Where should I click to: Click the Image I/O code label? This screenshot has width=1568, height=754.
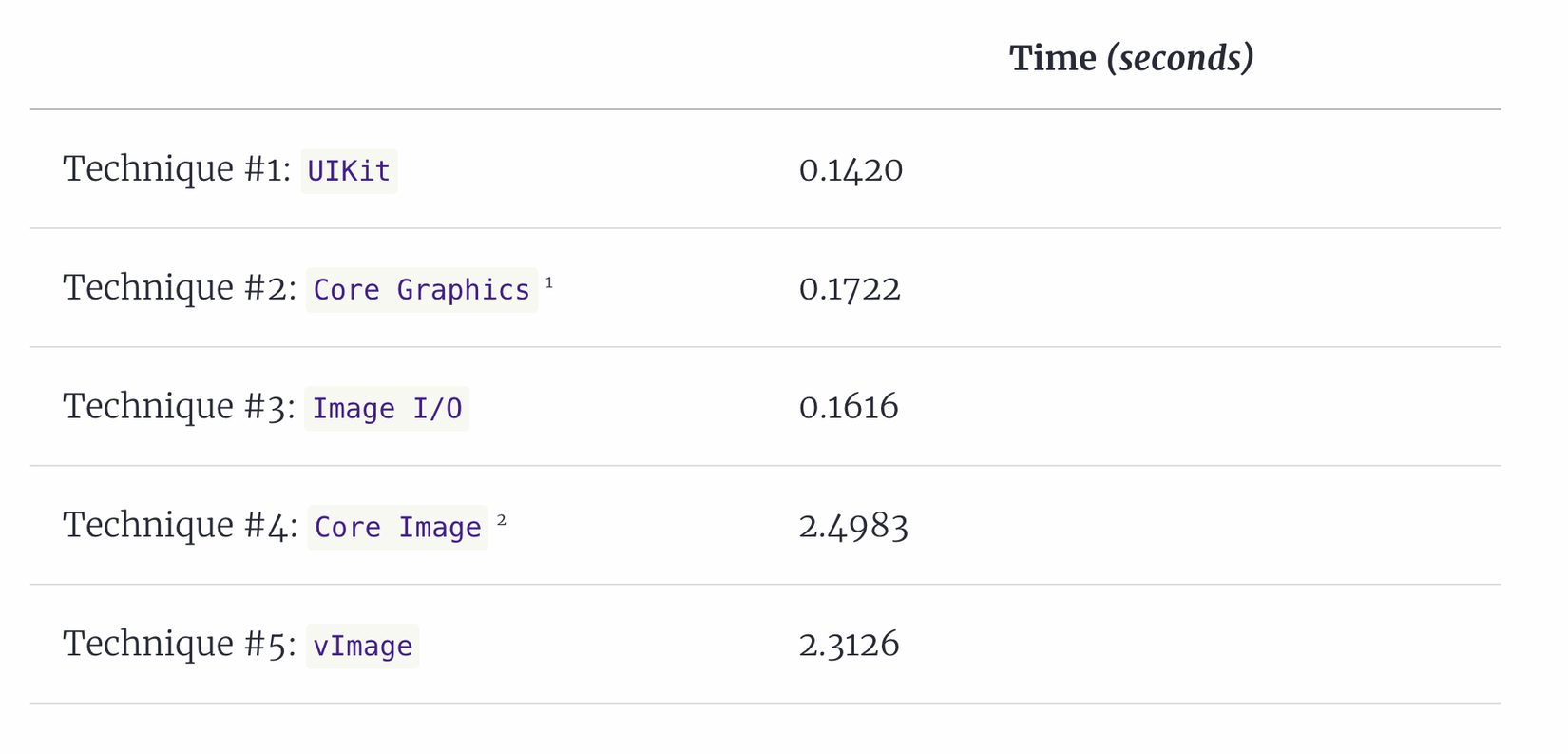point(387,409)
